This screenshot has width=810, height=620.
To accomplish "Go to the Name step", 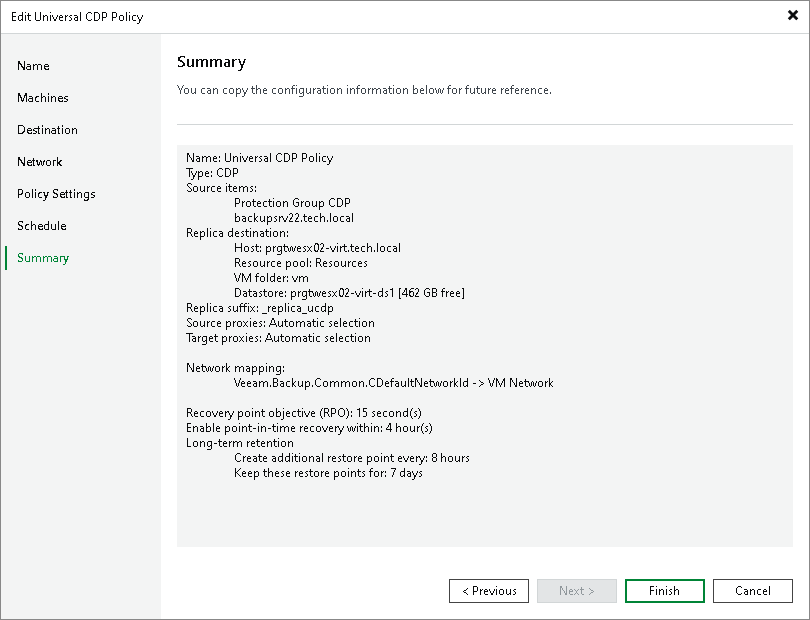I will pyautogui.click(x=33, y=66).
